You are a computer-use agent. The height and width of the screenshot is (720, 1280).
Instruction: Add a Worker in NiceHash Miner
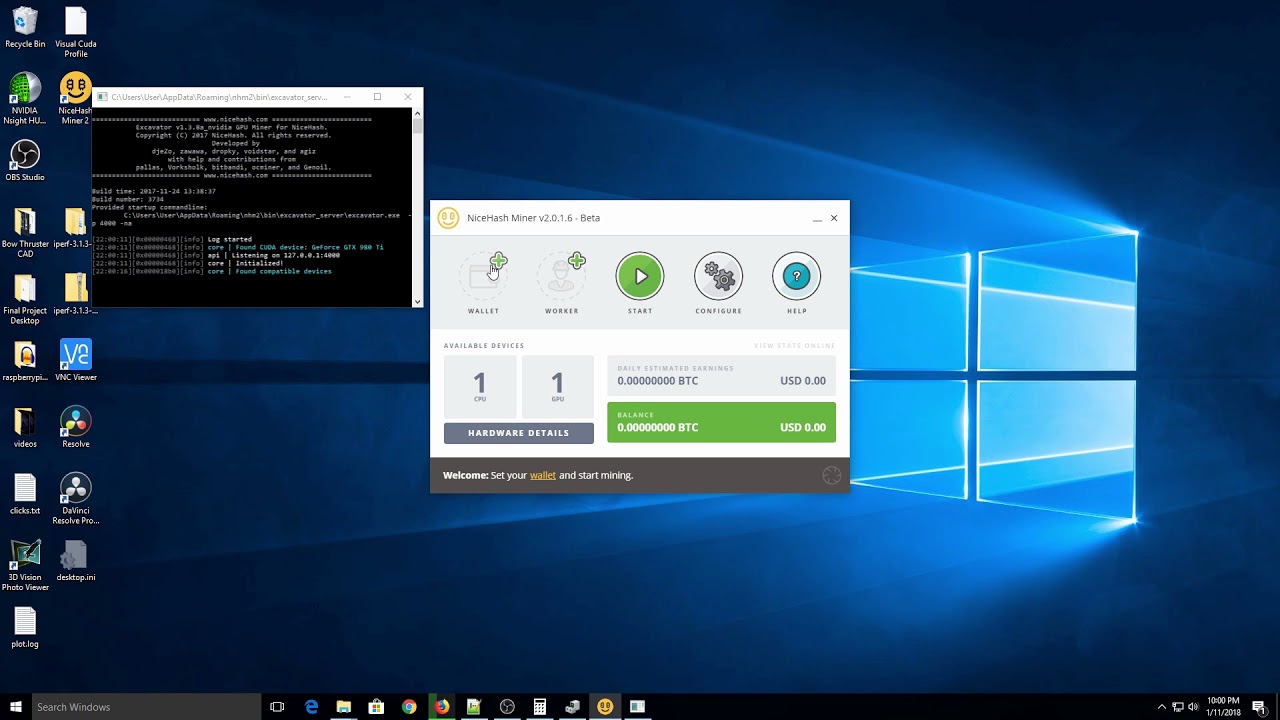(562, 277)
